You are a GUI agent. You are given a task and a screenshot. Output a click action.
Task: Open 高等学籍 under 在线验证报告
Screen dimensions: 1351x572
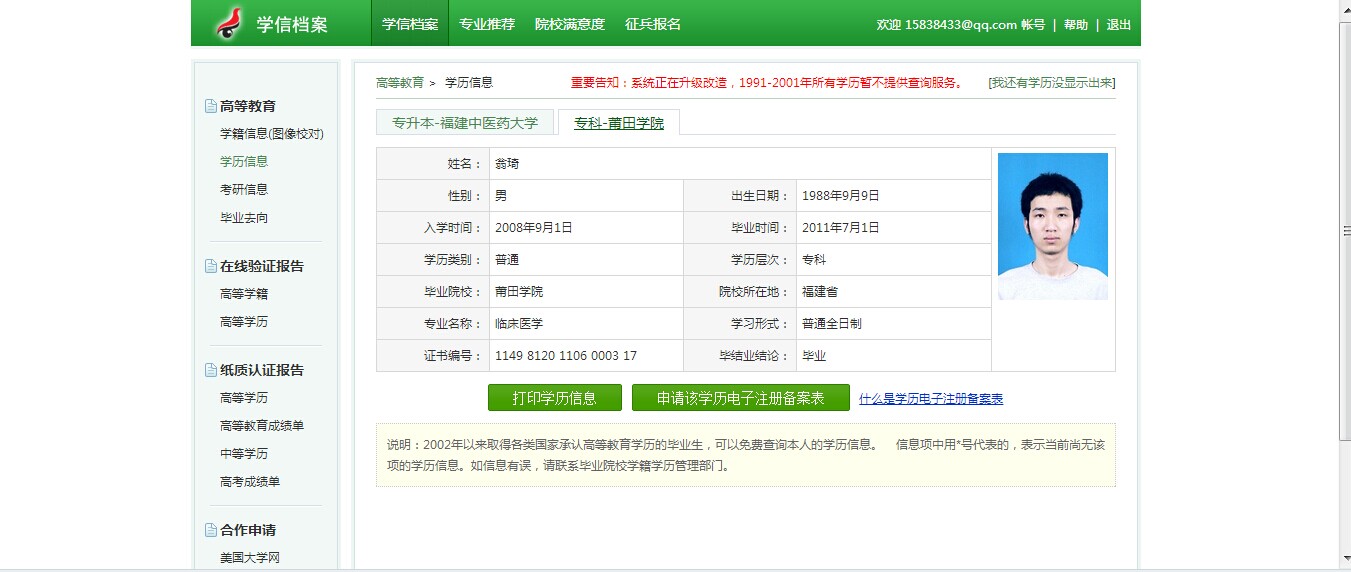click(244, 294)
